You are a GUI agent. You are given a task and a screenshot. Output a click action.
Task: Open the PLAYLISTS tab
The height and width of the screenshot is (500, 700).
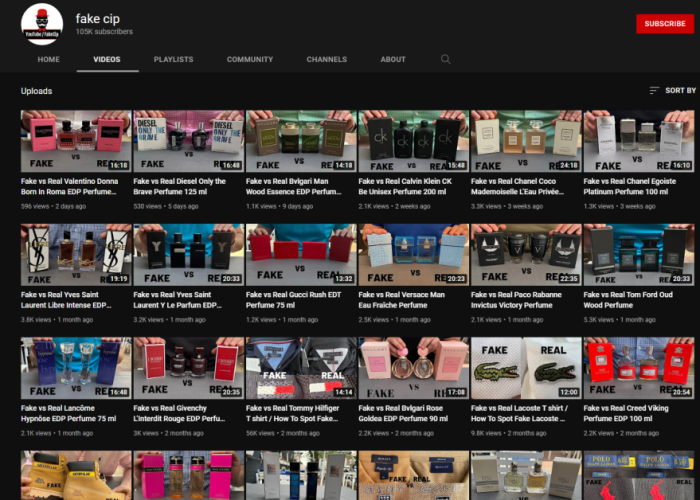(174, 59)
